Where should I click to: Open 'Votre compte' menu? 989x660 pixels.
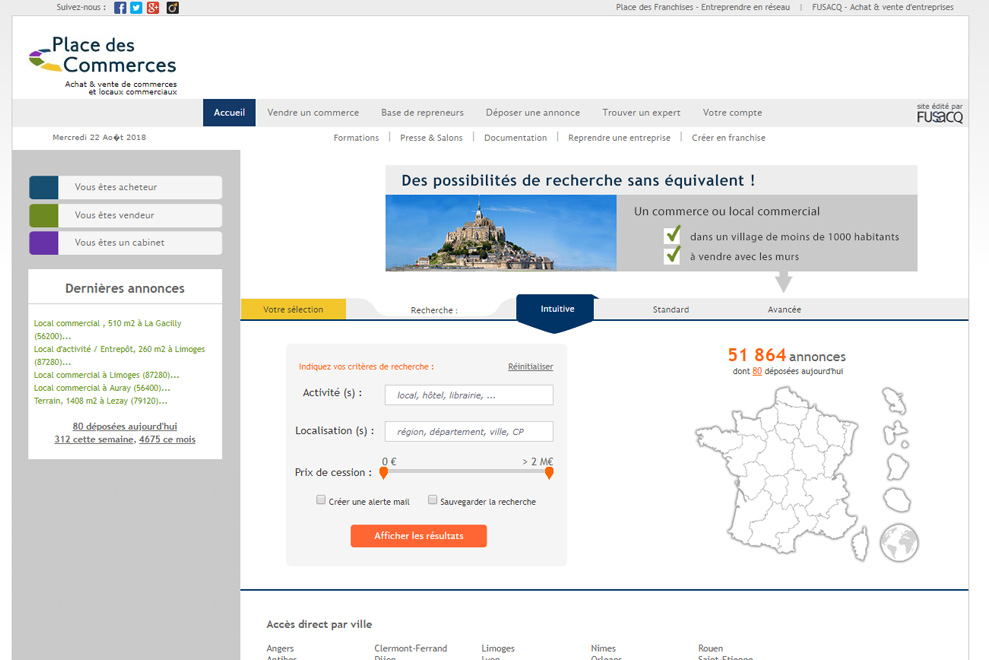732,112
